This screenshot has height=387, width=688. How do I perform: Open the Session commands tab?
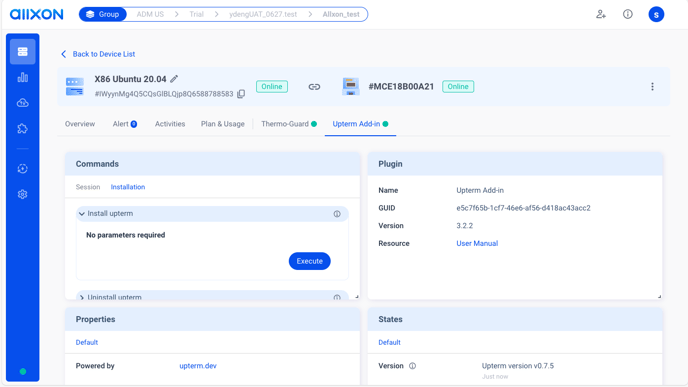(88, 187)
